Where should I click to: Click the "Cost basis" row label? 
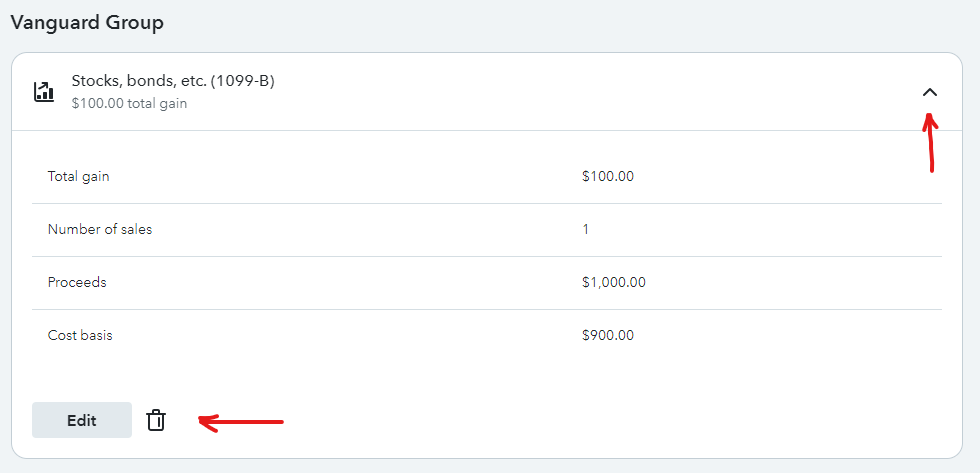click(x=80, y=336)
